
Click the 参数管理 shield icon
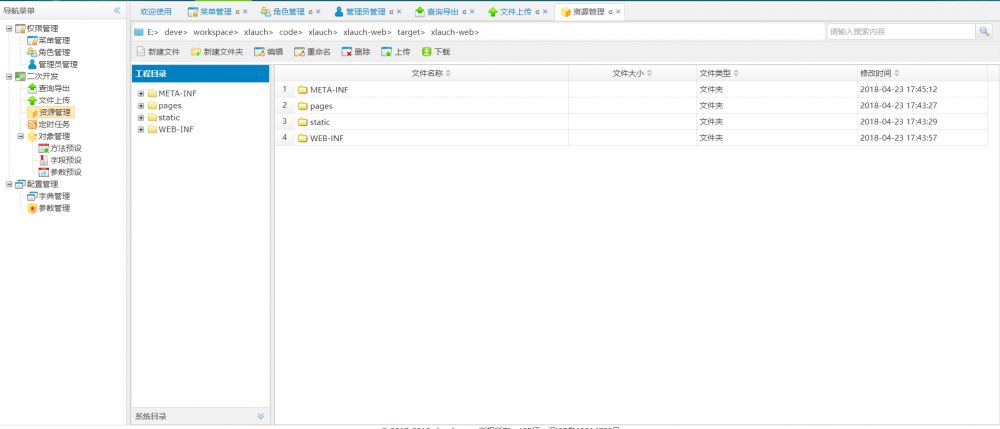(32, 208)
